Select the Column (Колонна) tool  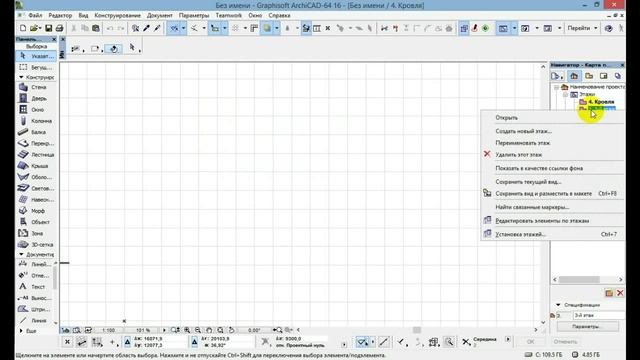(36, 121)
